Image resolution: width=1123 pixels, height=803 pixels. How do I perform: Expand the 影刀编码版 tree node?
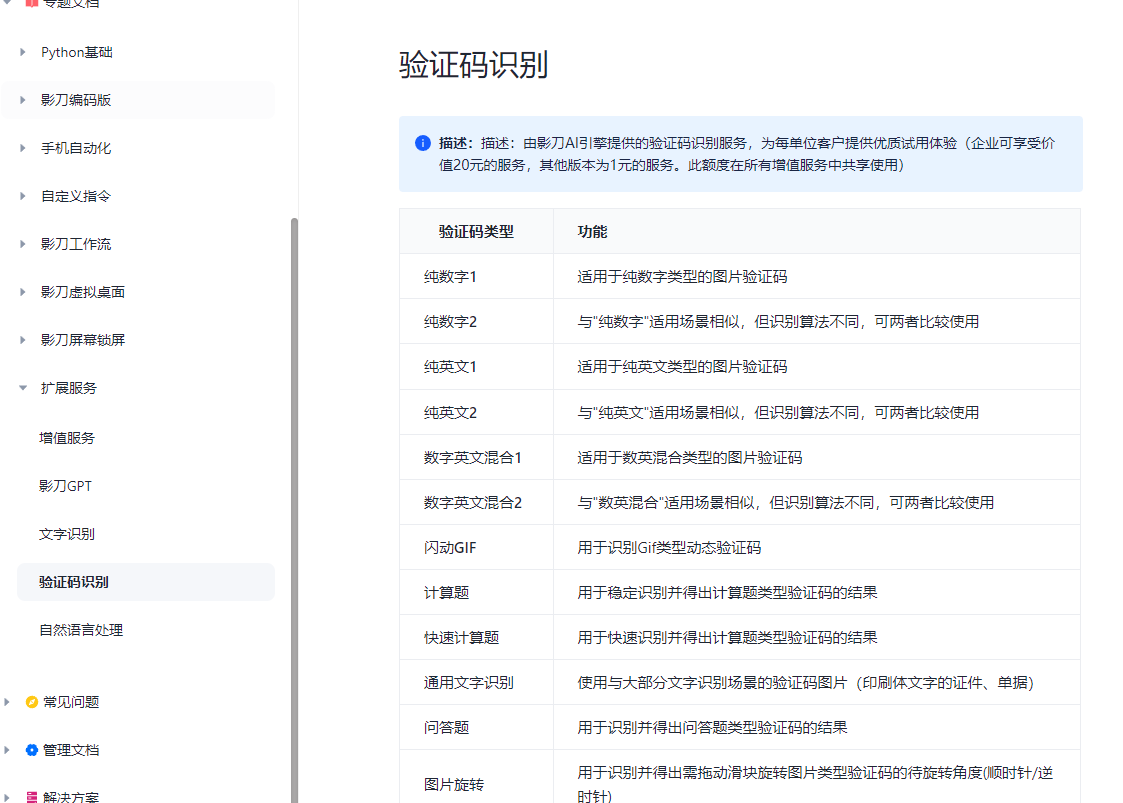click(x=23, y=100)
